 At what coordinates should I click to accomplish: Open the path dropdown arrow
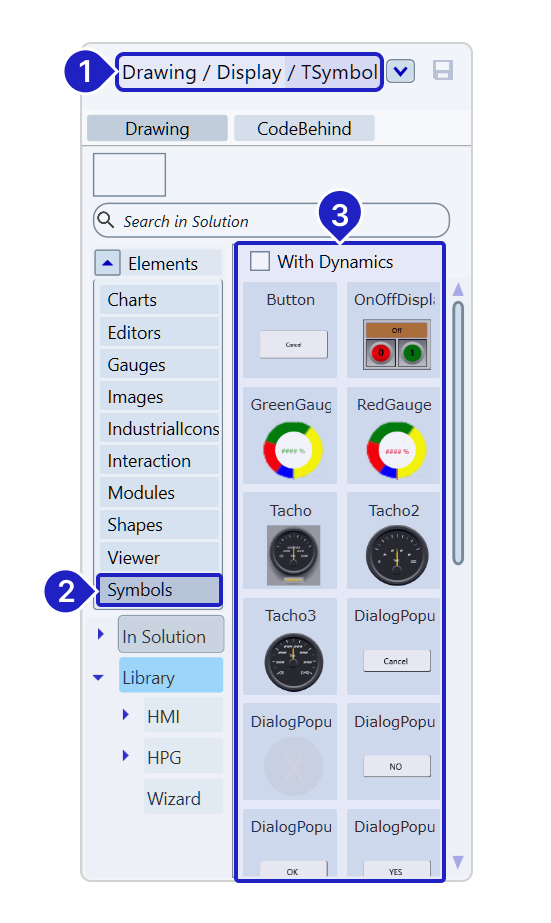(x=400, y=71)
